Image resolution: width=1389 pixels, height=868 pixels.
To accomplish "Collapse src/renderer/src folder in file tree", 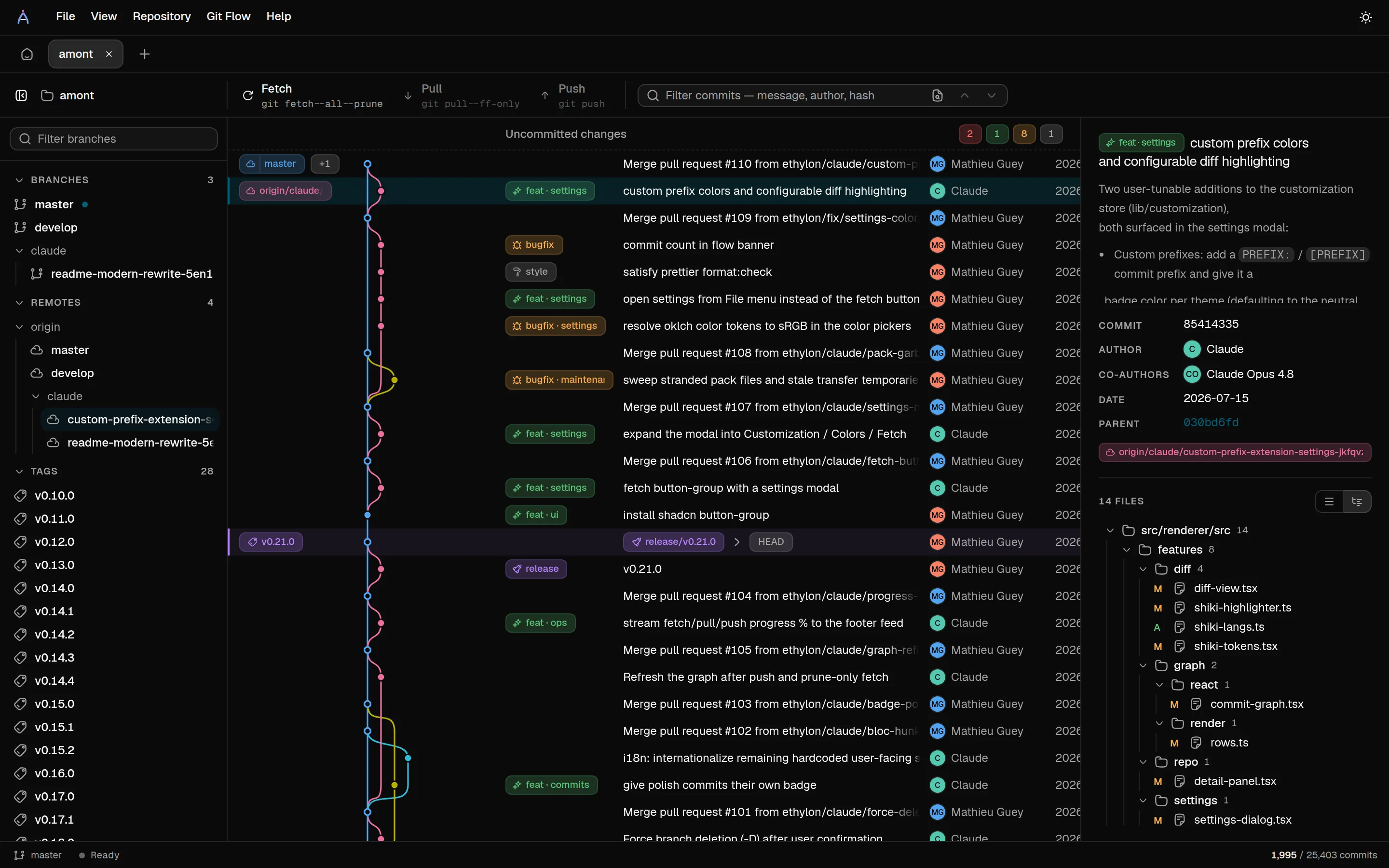I will [1110, 530].
